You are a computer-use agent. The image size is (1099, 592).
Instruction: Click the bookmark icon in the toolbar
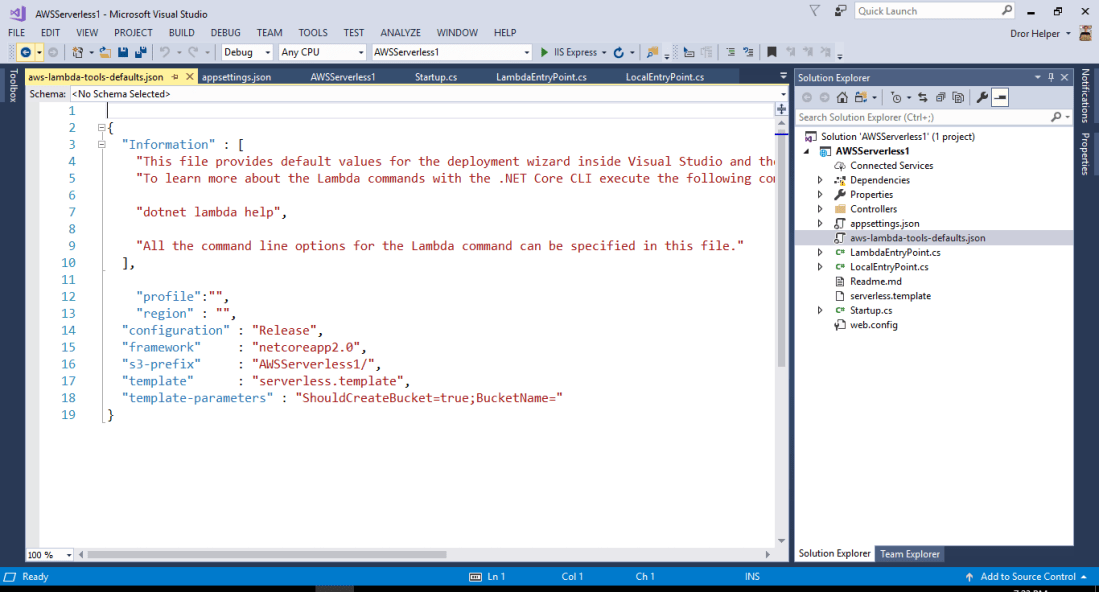pos(771,52)
